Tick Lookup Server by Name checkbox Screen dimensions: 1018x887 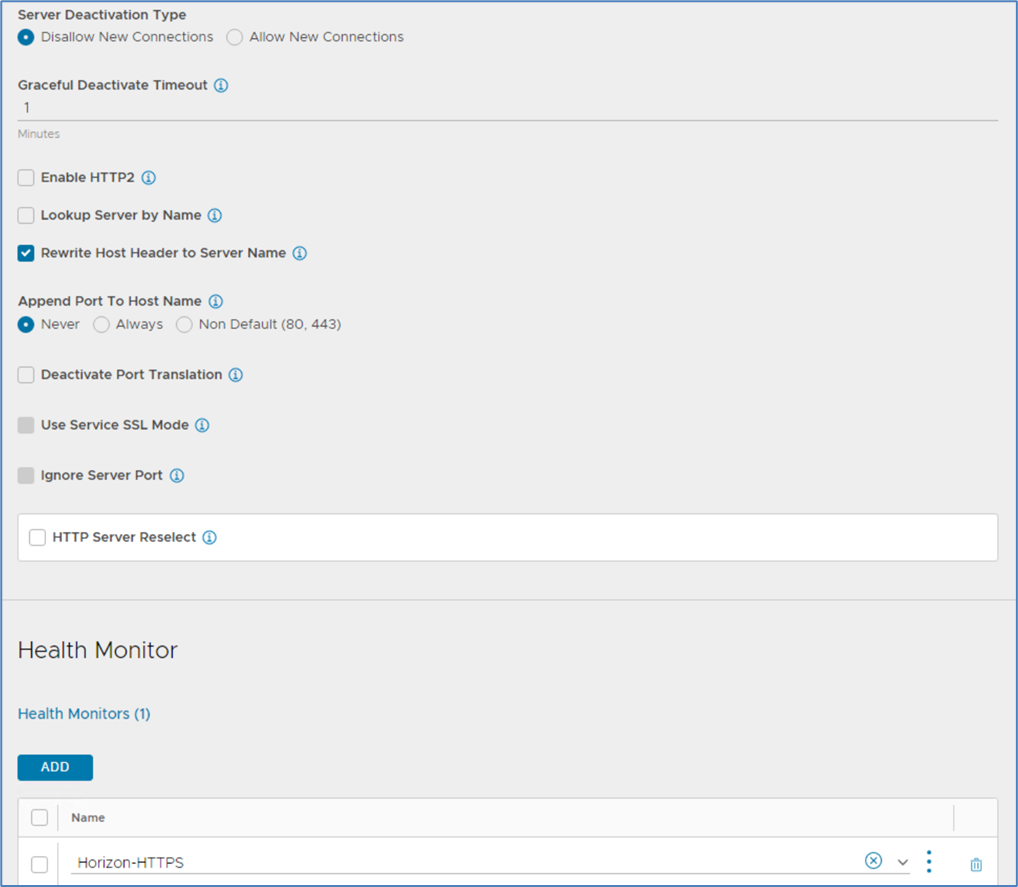click(x=26, y=216)
